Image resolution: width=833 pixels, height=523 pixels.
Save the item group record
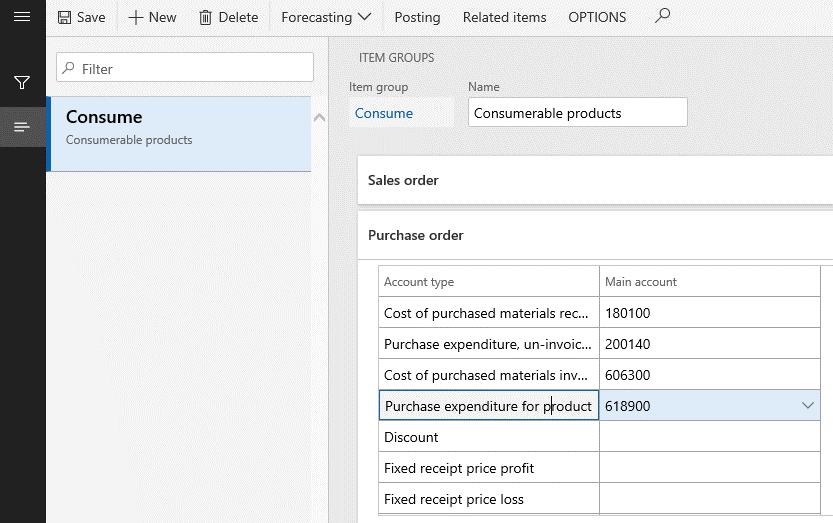(x=82, y=17)
